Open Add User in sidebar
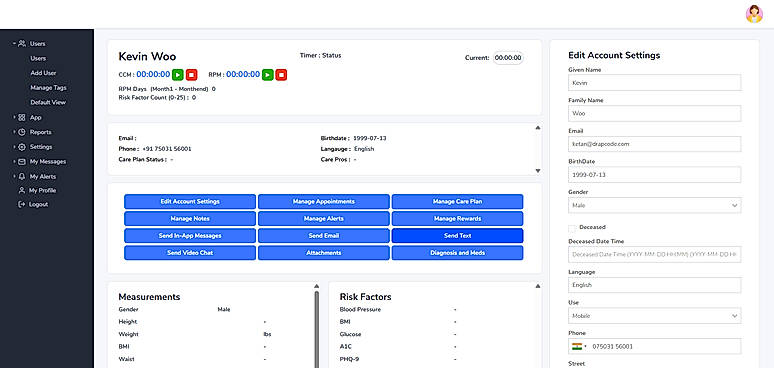This screenshot has width=774, height=368. pyautogui.click(x=43, y=73)
